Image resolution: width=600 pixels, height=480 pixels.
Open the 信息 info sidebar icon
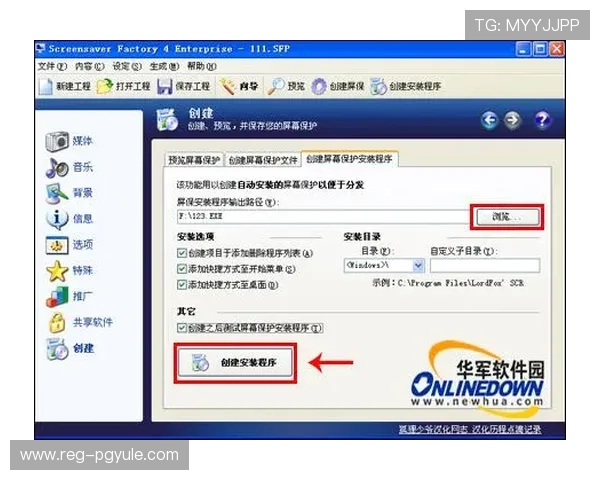point(57,219)
